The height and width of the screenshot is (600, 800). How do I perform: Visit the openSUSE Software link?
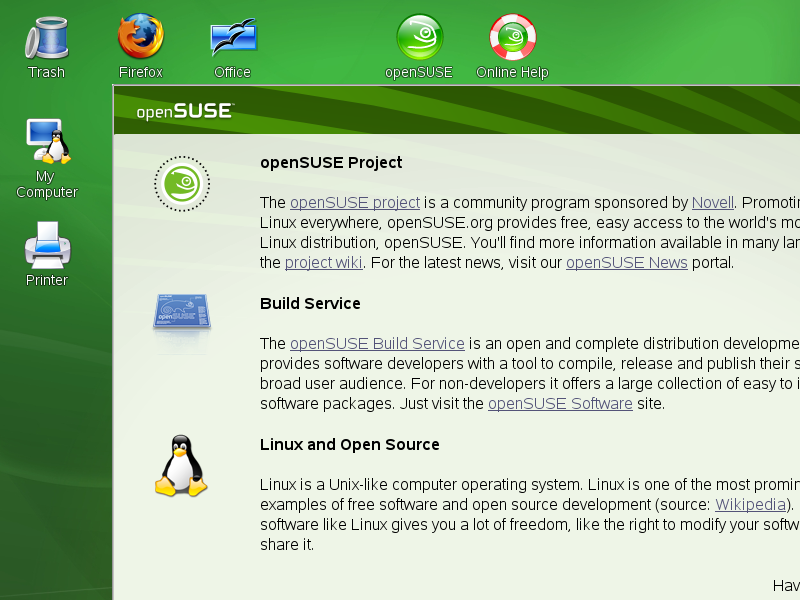pyautogui.click(x=560, y=404)
